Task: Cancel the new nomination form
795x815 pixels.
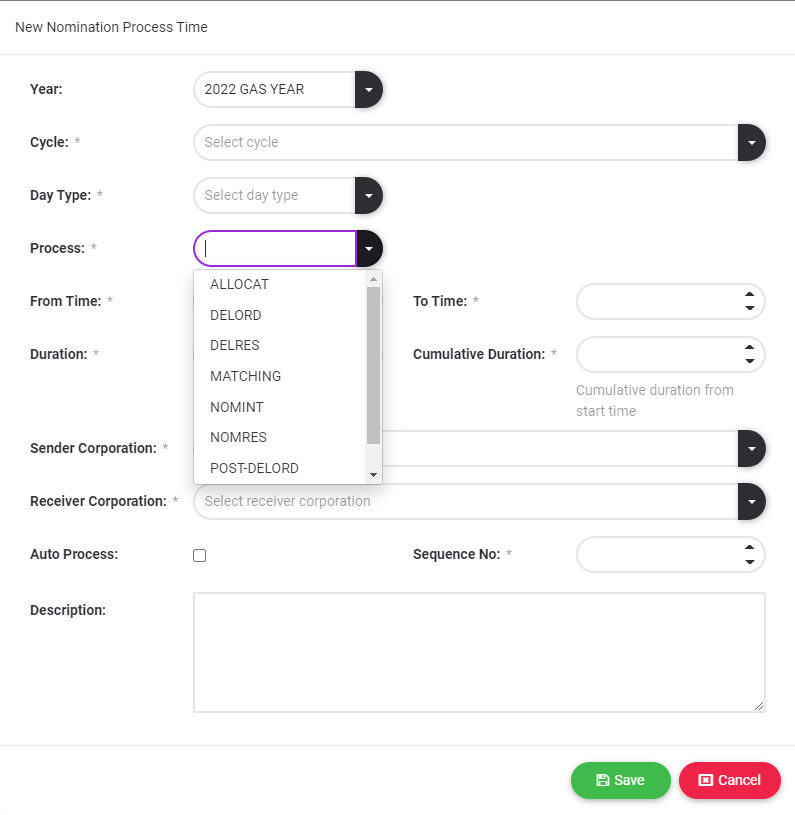Action: (729, 780)
